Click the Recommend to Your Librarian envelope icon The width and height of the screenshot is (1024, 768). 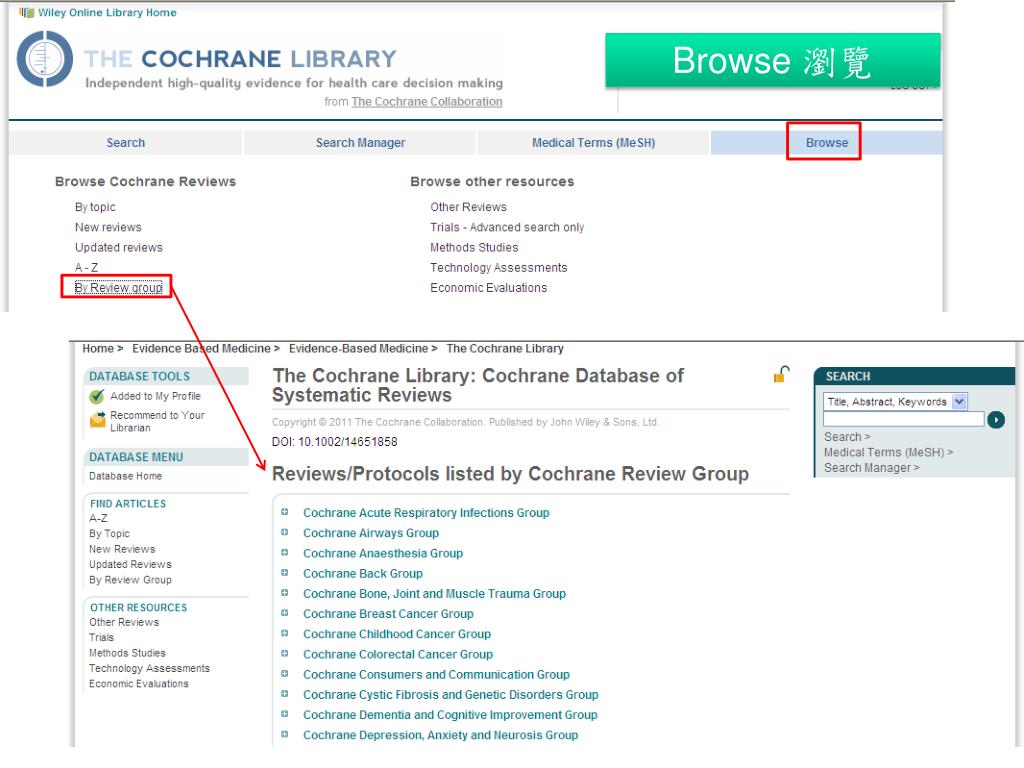[97, 420]
